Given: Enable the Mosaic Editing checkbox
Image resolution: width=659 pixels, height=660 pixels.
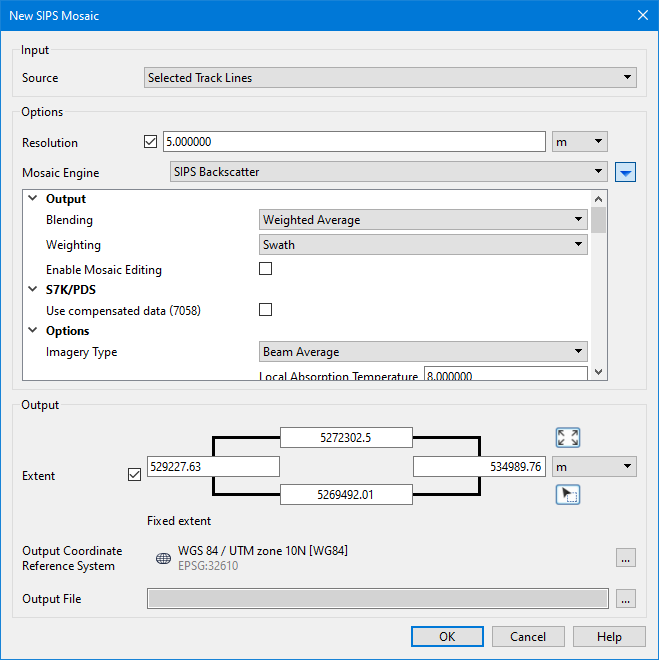Looking at the screenshot, I should 266,269.
